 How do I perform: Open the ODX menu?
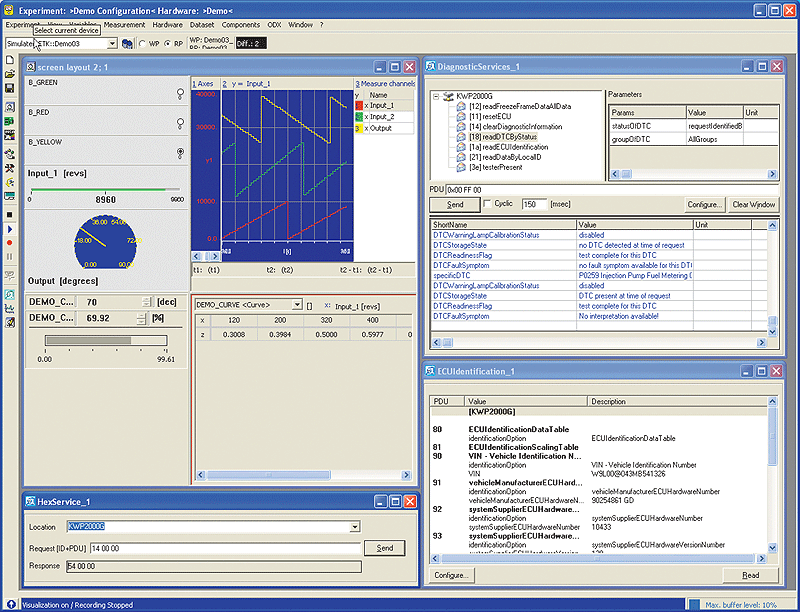point(274,24)
